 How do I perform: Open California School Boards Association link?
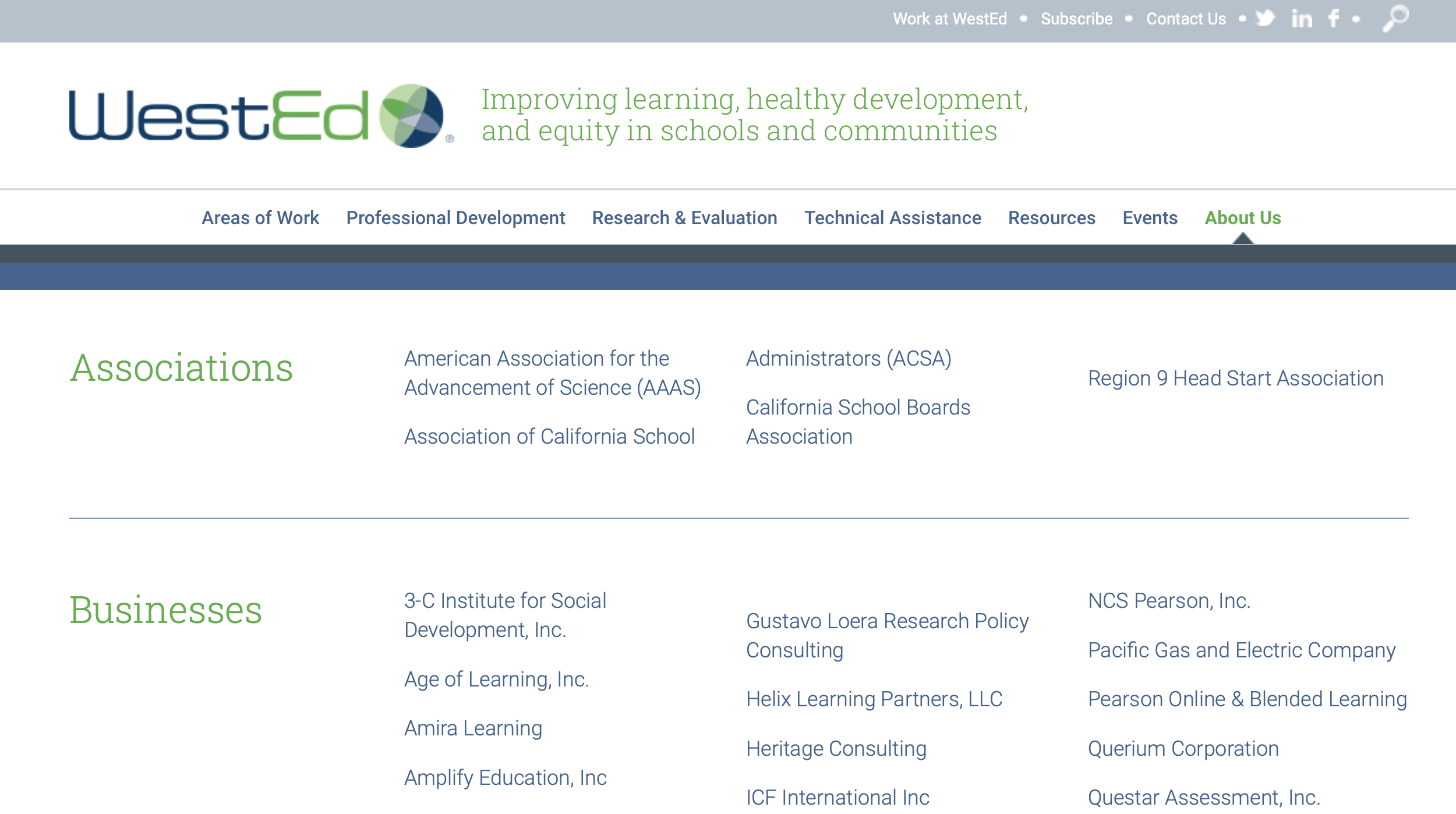(x=857, y=422)
